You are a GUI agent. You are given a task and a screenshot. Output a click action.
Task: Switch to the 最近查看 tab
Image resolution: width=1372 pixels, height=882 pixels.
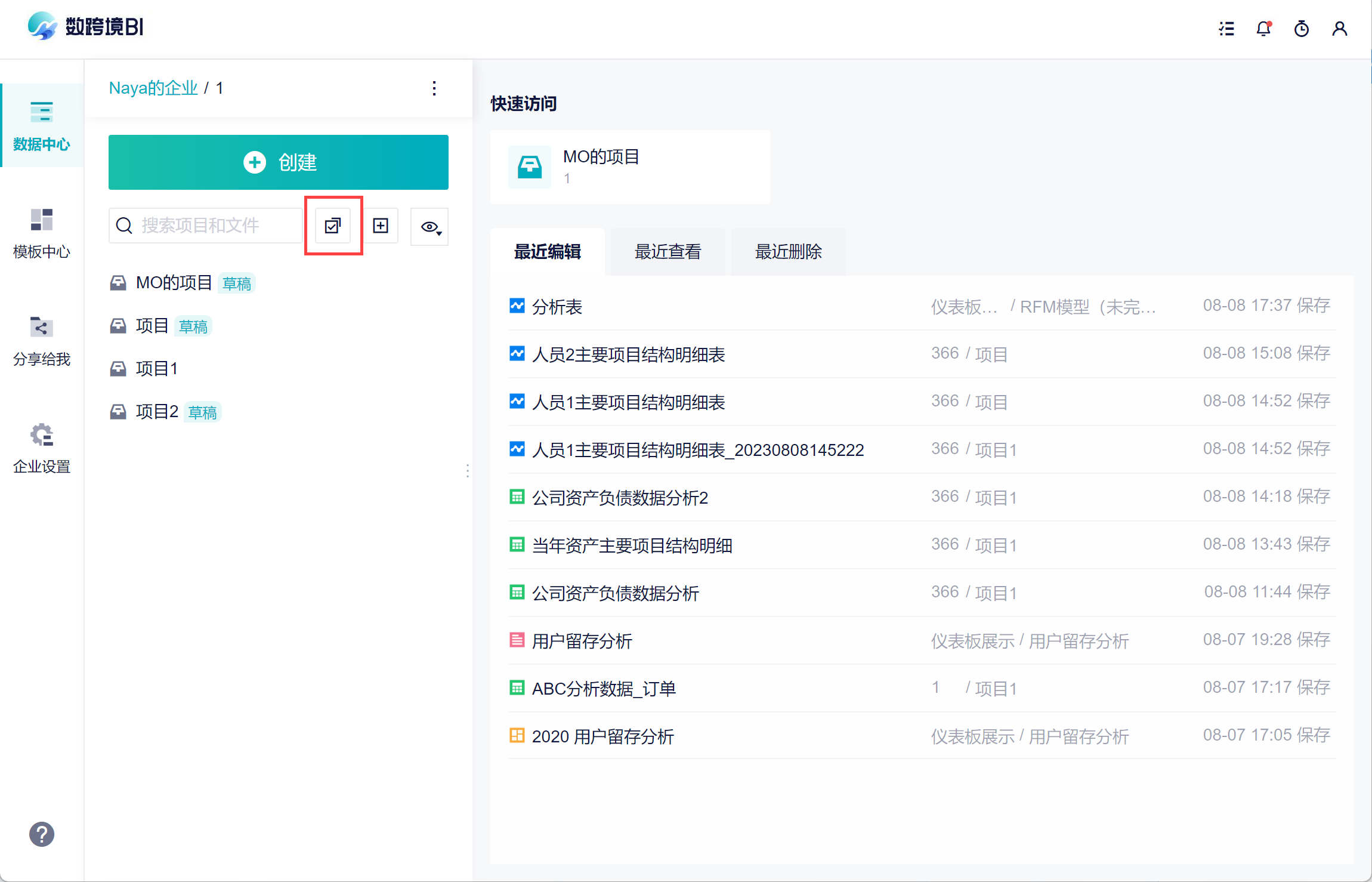point(668,252)
